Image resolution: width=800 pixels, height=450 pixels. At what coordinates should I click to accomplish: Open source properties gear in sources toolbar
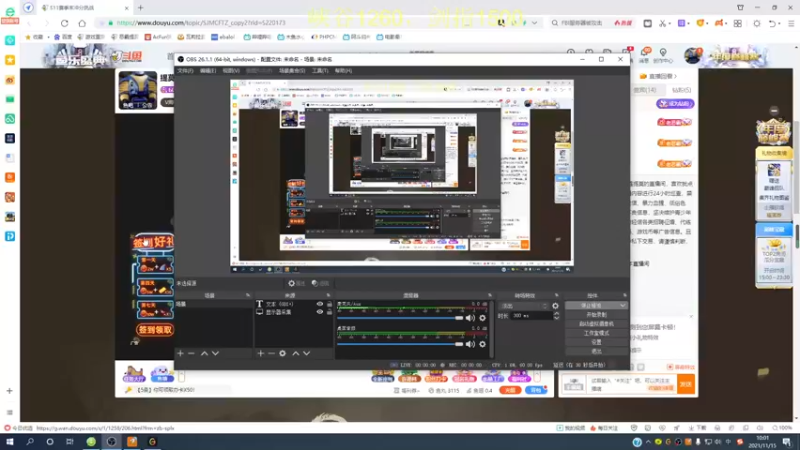point(283,353)
